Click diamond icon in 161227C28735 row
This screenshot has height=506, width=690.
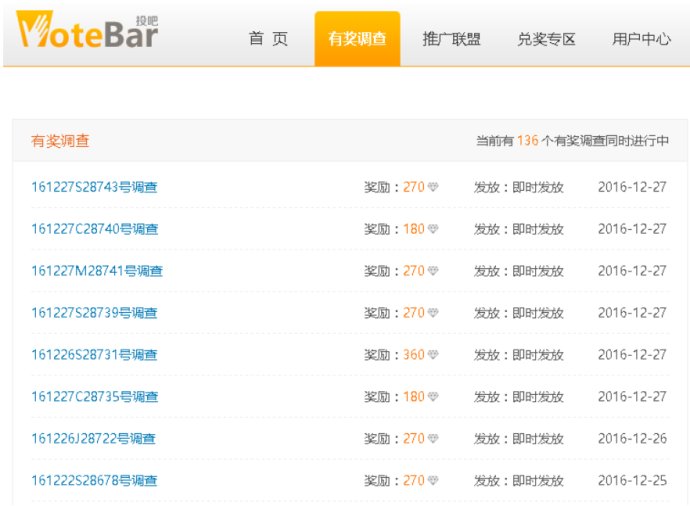(433, 396)
